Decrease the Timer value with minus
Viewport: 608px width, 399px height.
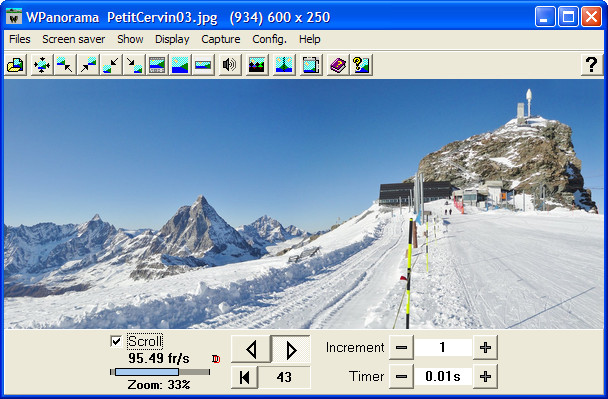tap(401, 376)
